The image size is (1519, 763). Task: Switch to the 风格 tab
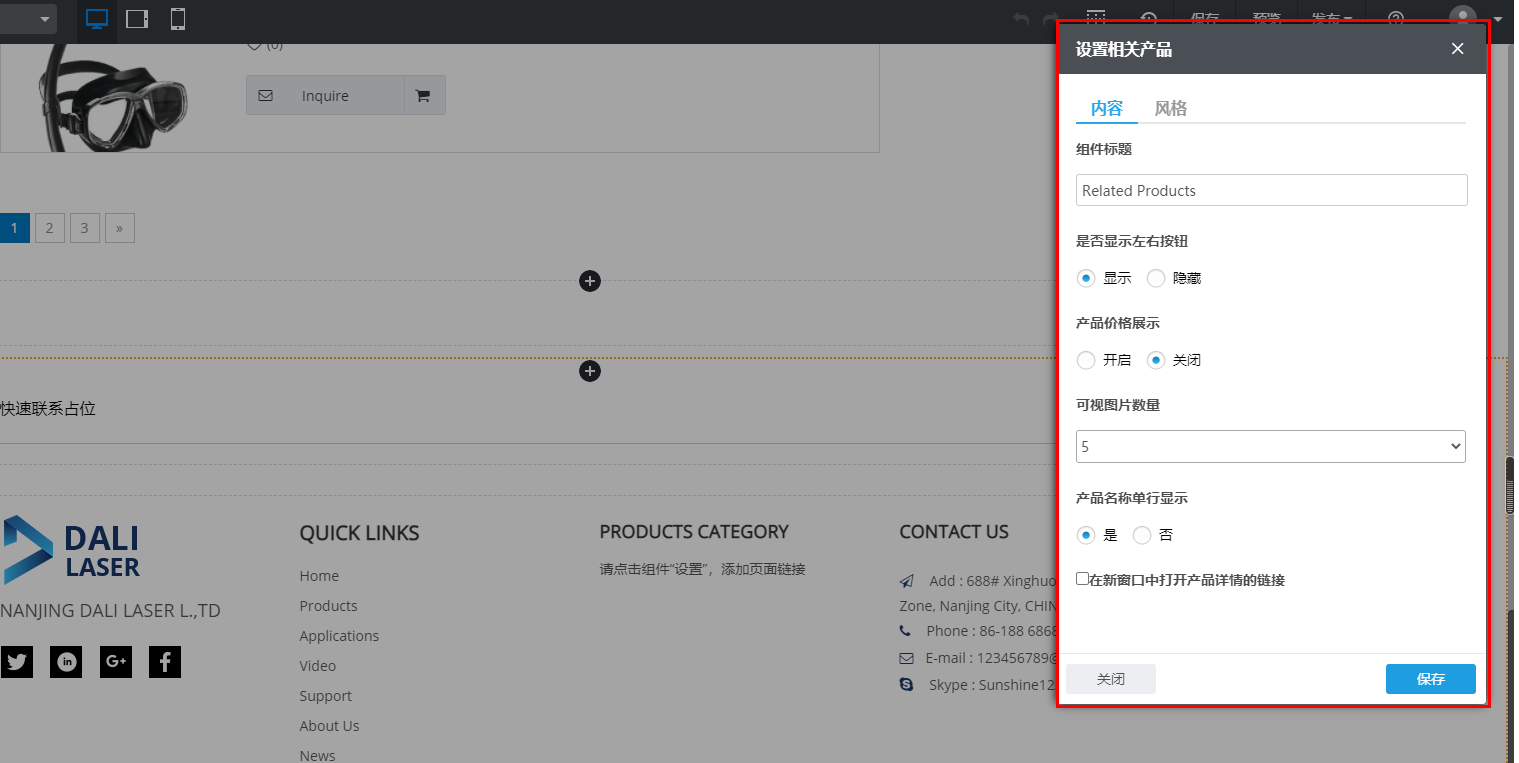pyautogui.click(x=1170, y=108)
